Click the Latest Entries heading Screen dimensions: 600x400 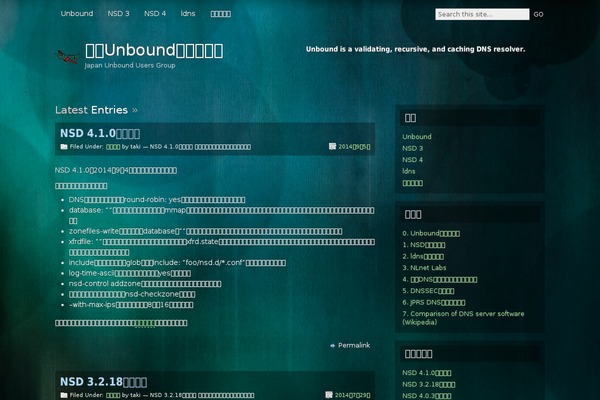pos(96,110)
